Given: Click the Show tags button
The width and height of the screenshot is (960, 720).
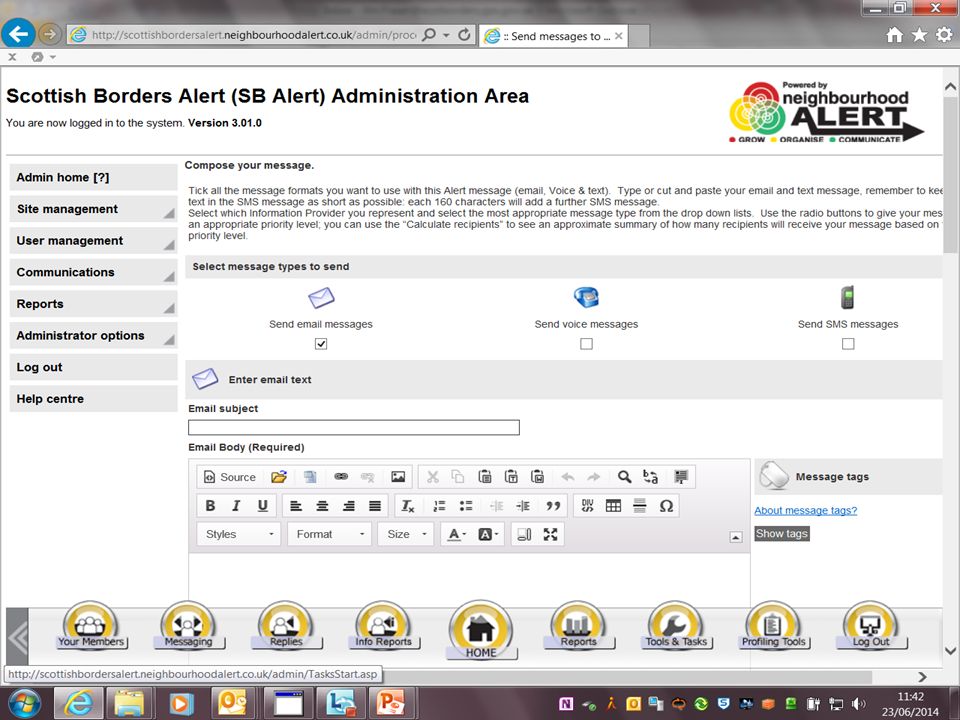Looking at the screenshot, I should (782, 533).
